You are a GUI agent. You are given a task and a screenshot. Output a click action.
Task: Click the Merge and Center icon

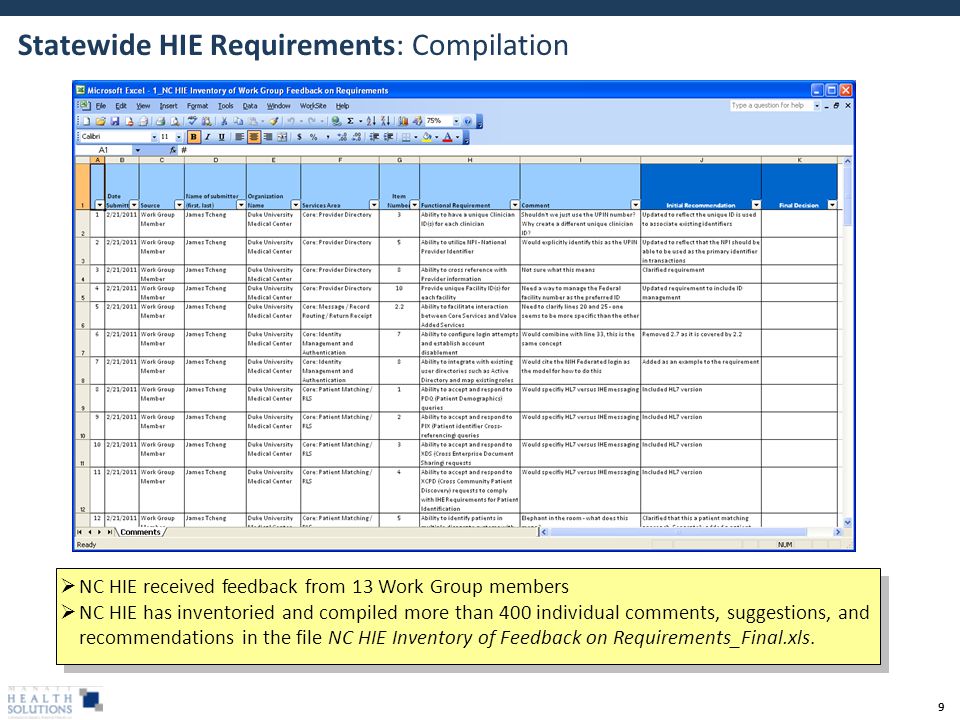(282, 137)
